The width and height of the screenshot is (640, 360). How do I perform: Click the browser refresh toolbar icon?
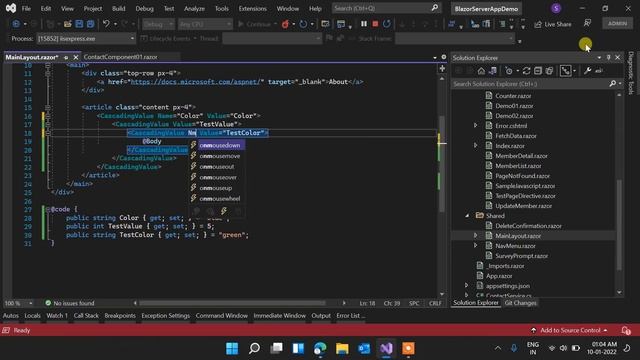(303, 24)
